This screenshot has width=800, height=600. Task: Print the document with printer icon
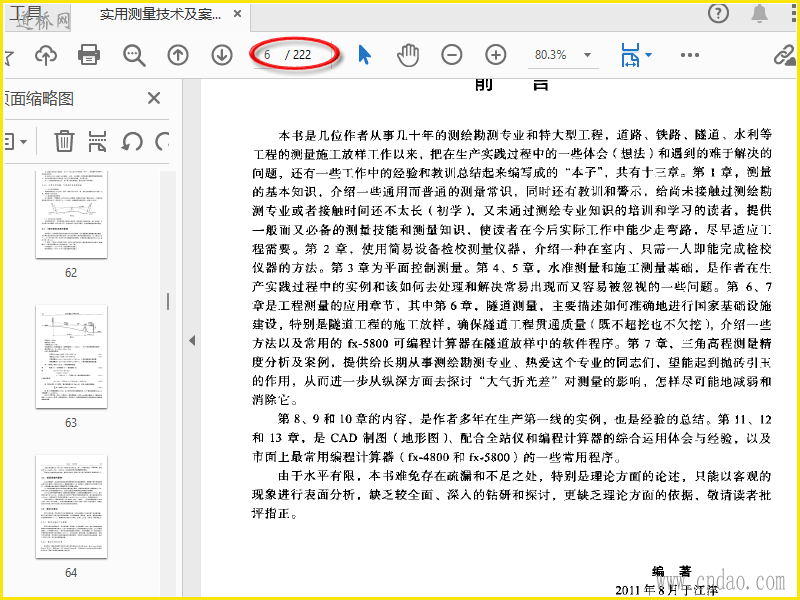click(x=89, y=55)
